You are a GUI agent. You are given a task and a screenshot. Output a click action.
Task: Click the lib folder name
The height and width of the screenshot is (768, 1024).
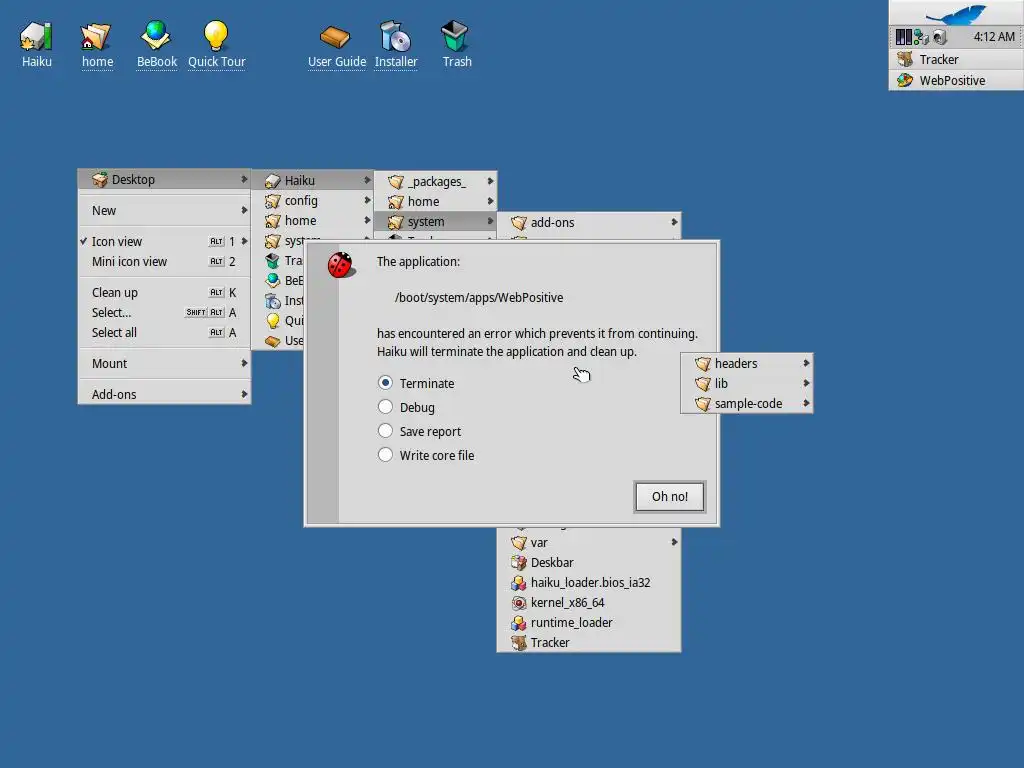coord(721,383)
